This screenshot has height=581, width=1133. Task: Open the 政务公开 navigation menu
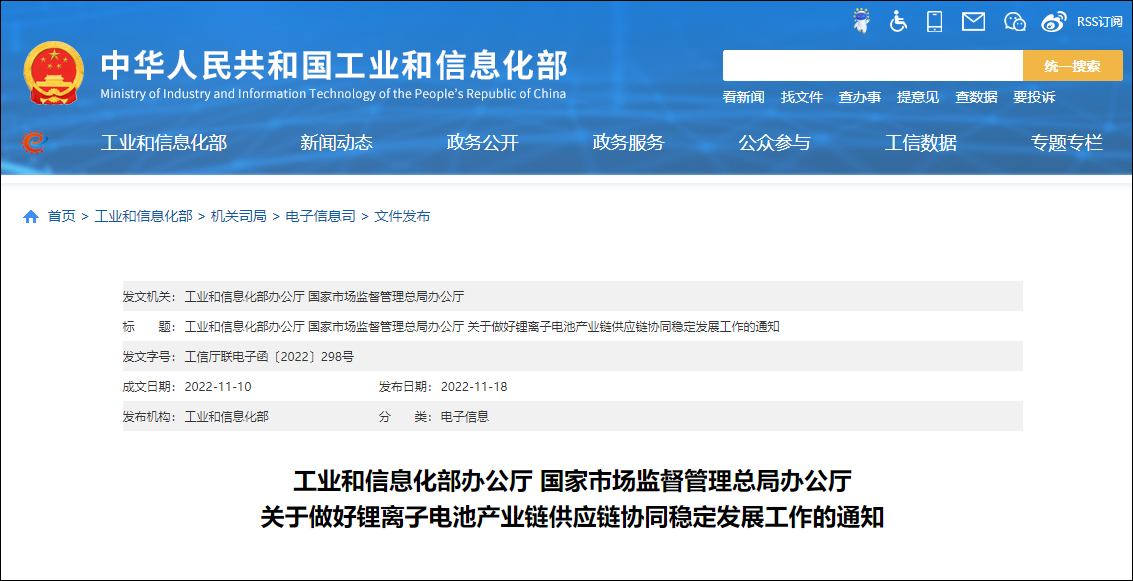(x=483, y=143)
